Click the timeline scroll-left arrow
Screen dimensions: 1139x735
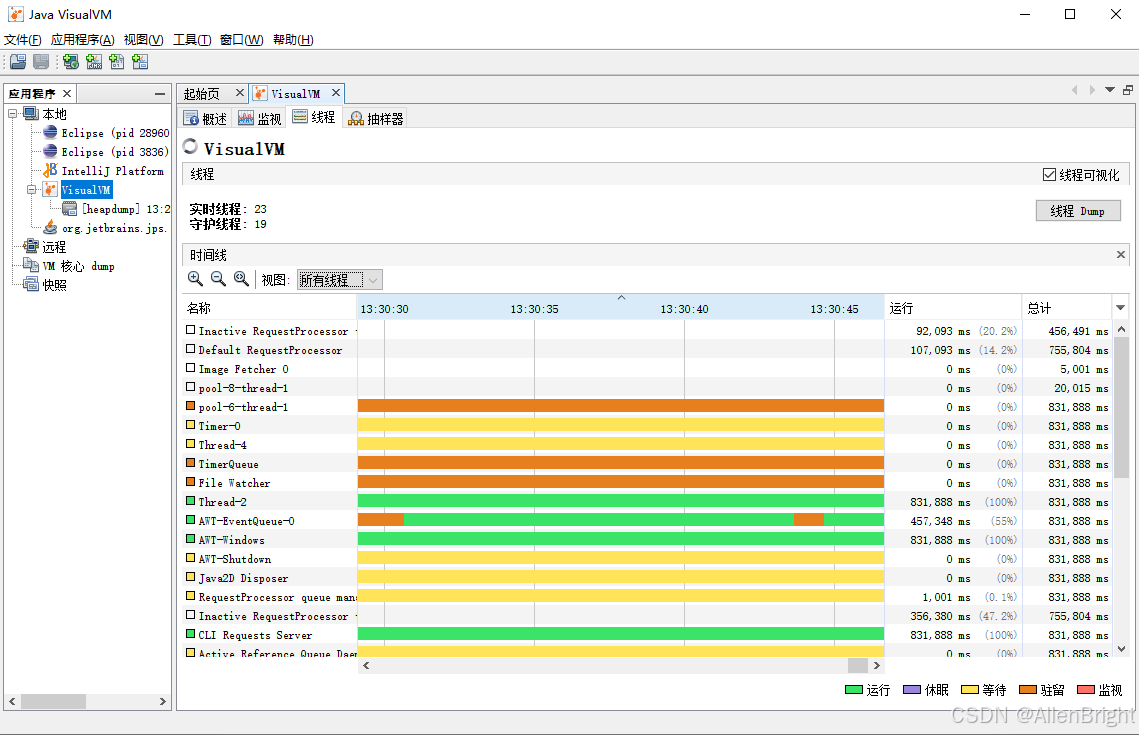click(366, 665)
